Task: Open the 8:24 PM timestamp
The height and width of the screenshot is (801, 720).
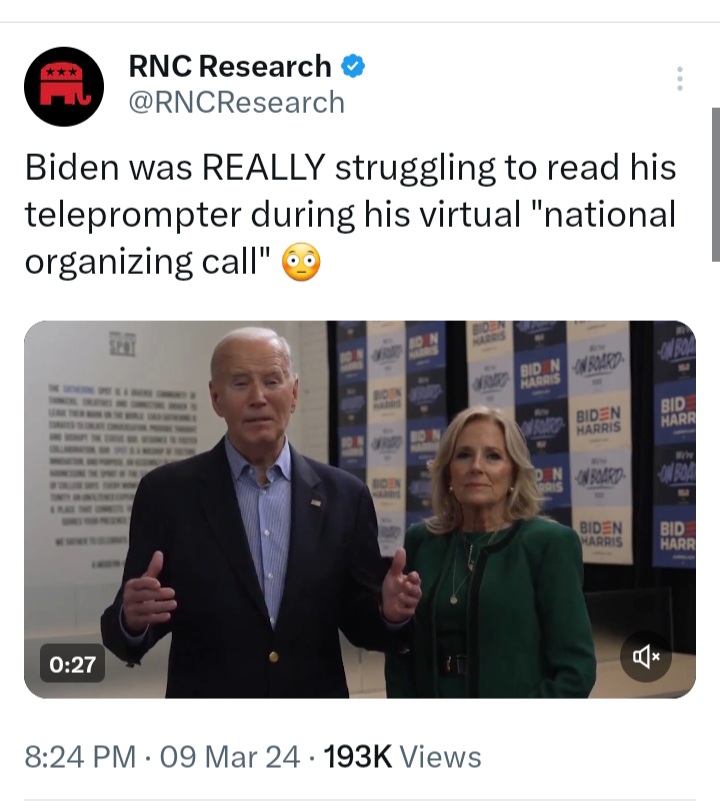Action: [80, 757]
